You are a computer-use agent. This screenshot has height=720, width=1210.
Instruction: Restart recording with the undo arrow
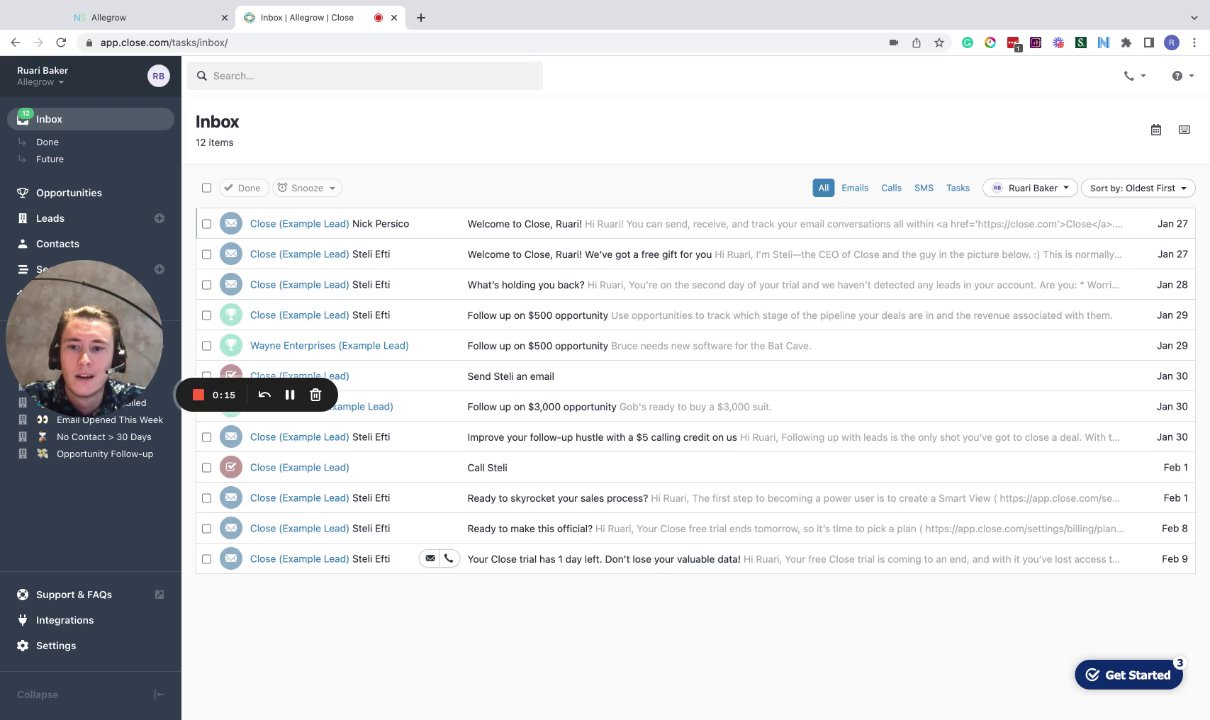pos(264,395)
